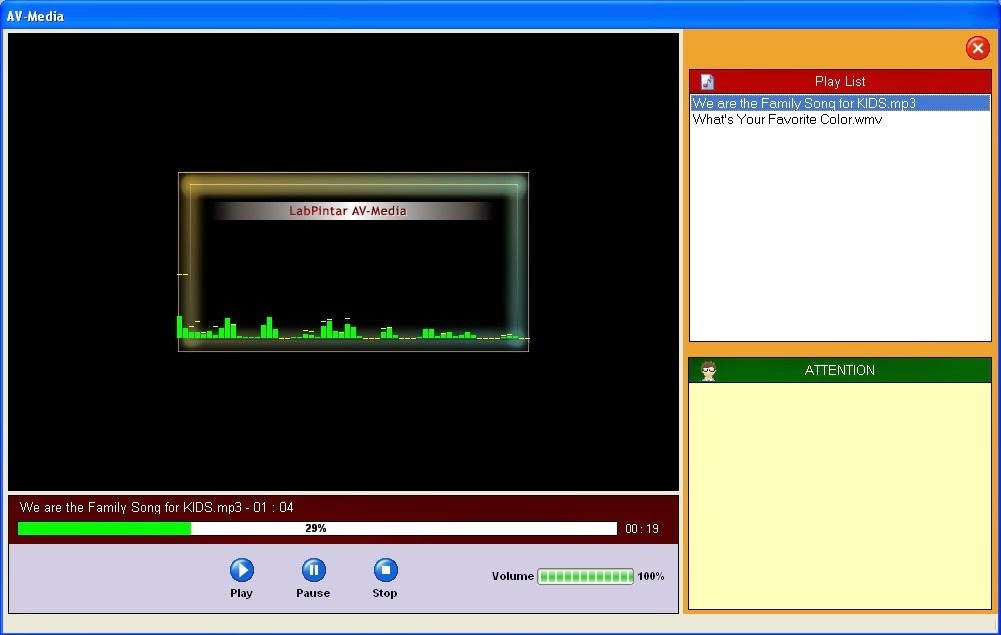Click the Stop label below the stop icon
Screen dimensions: 1001x635
[x=385, y=593]
